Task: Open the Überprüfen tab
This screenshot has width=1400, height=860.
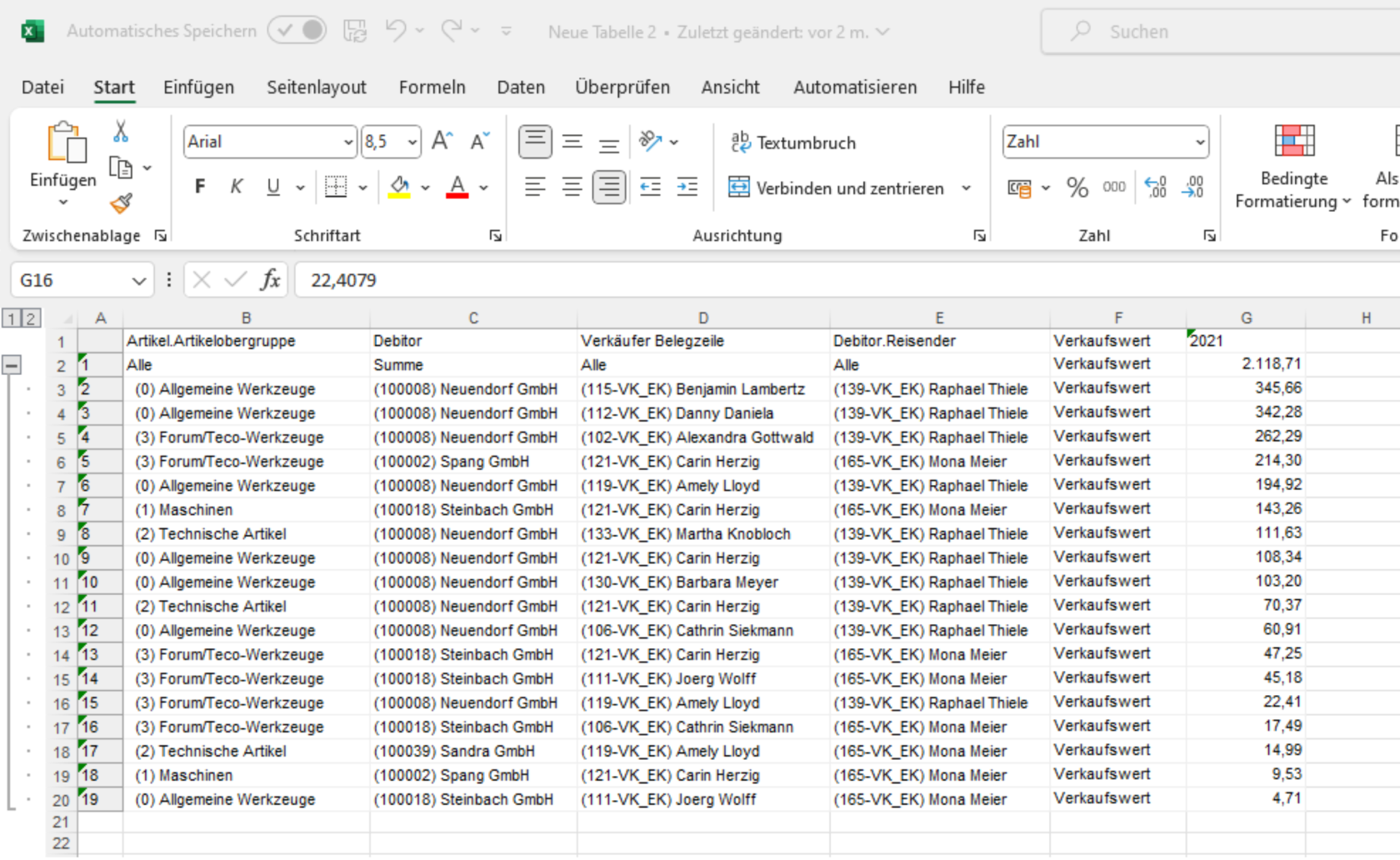Action: (622, 87)
